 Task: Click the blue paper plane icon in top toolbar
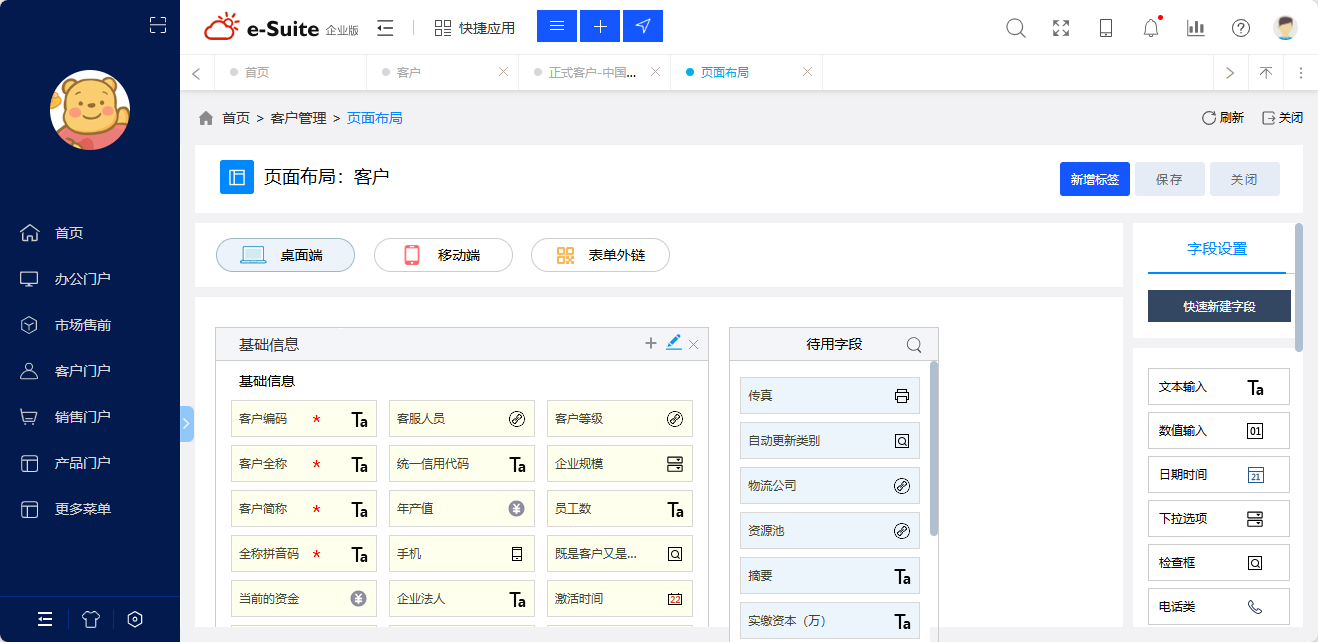tap(642, 26)
